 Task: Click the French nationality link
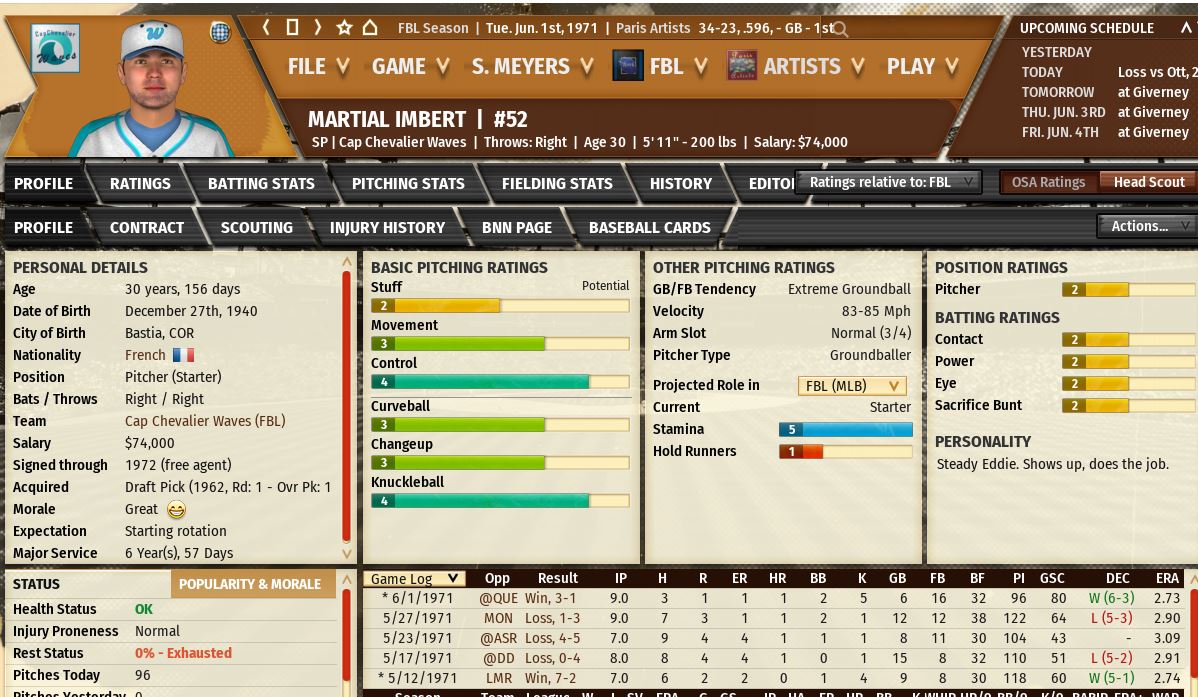(145, 355)
